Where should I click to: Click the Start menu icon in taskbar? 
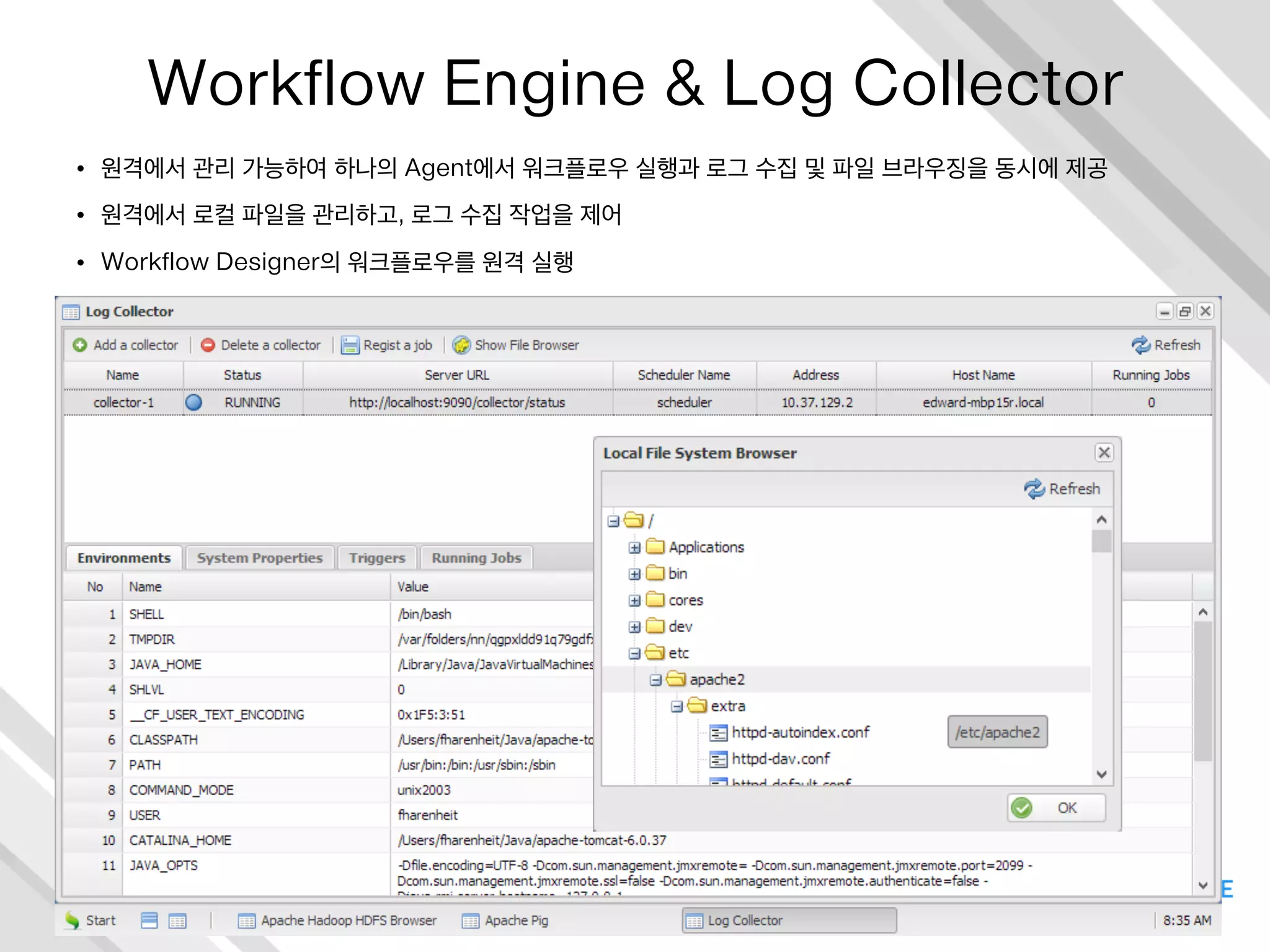[x=73, y=921]
